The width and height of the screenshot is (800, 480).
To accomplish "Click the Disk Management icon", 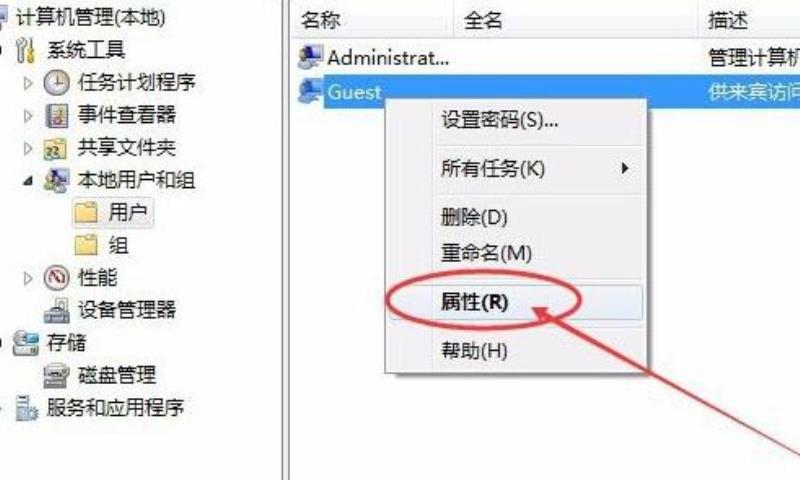I will 56,376.
